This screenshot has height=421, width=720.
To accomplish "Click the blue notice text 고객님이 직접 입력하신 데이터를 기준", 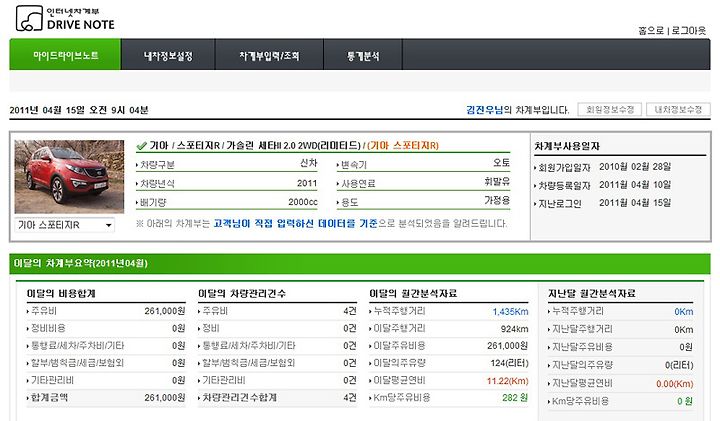I will tap(295, 224).
